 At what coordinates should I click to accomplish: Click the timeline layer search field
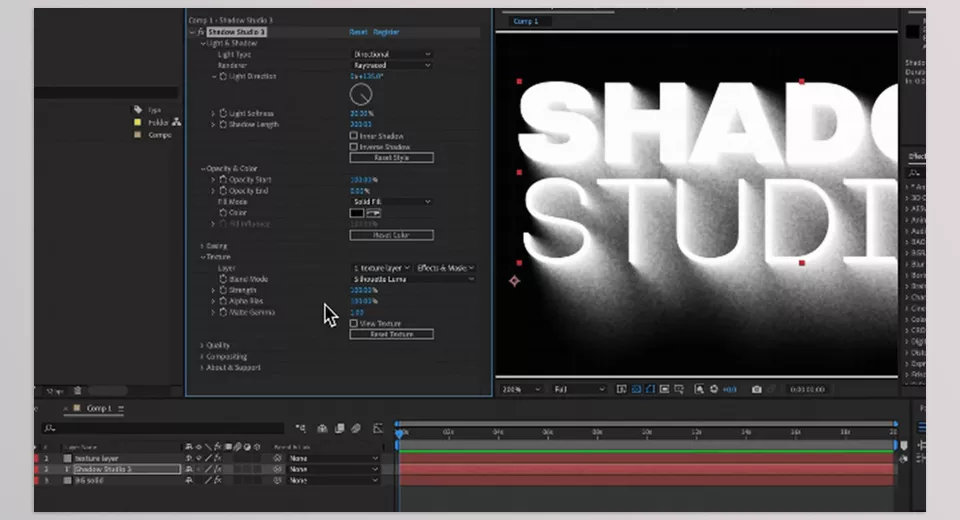click(x=163, y=428)
